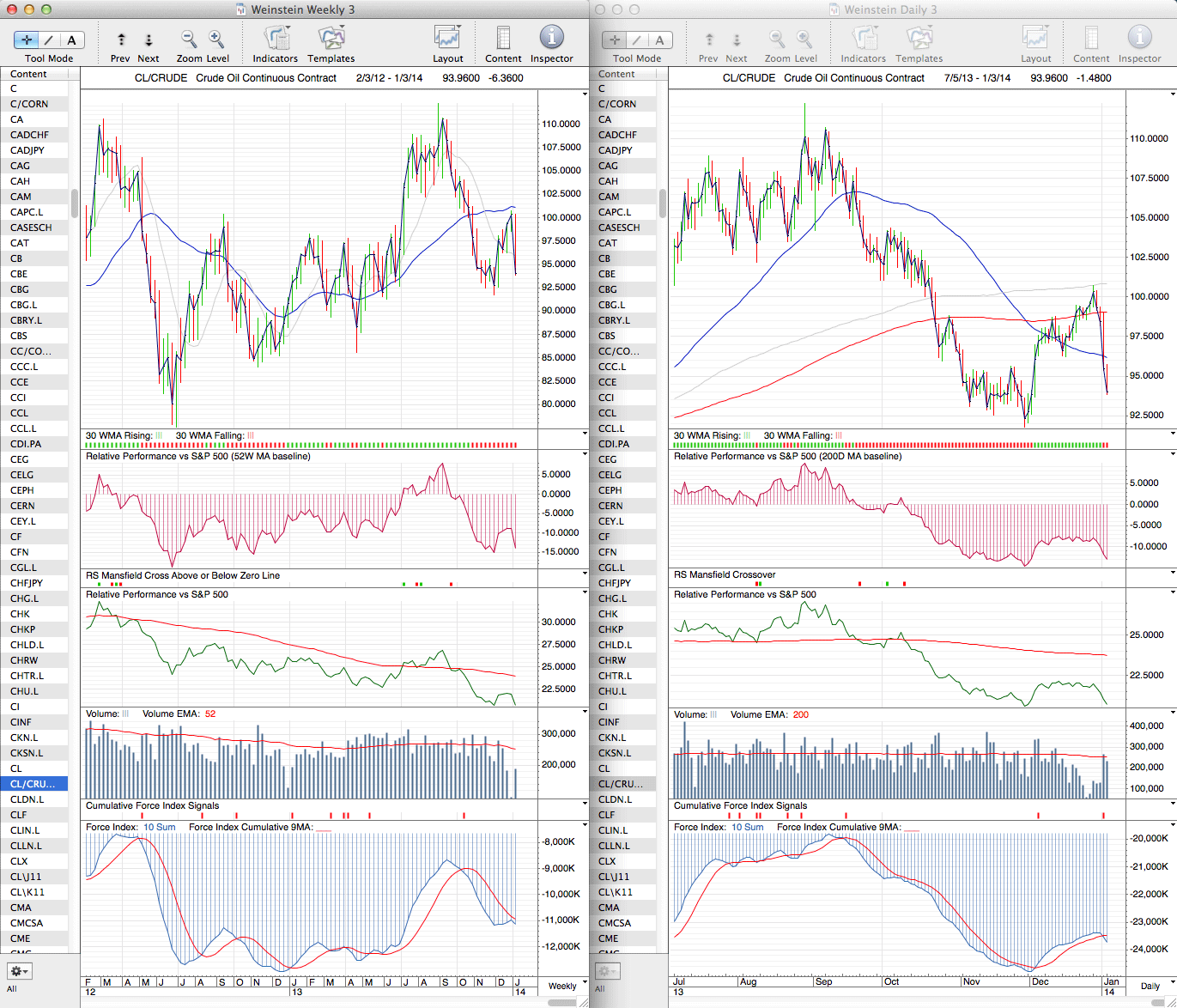Screen dimensions: 1177x1008
Task: Select CAT symbol in Weekly content list
Action: pyautogui.click(x=20, y=243)
